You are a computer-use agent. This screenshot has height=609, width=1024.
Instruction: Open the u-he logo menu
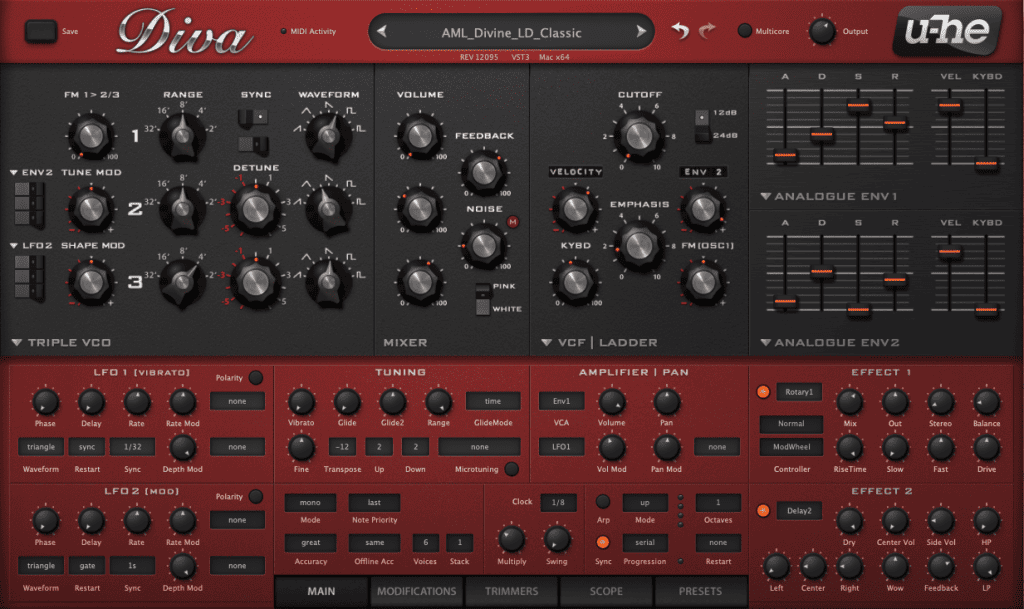[x=947, y=31]
